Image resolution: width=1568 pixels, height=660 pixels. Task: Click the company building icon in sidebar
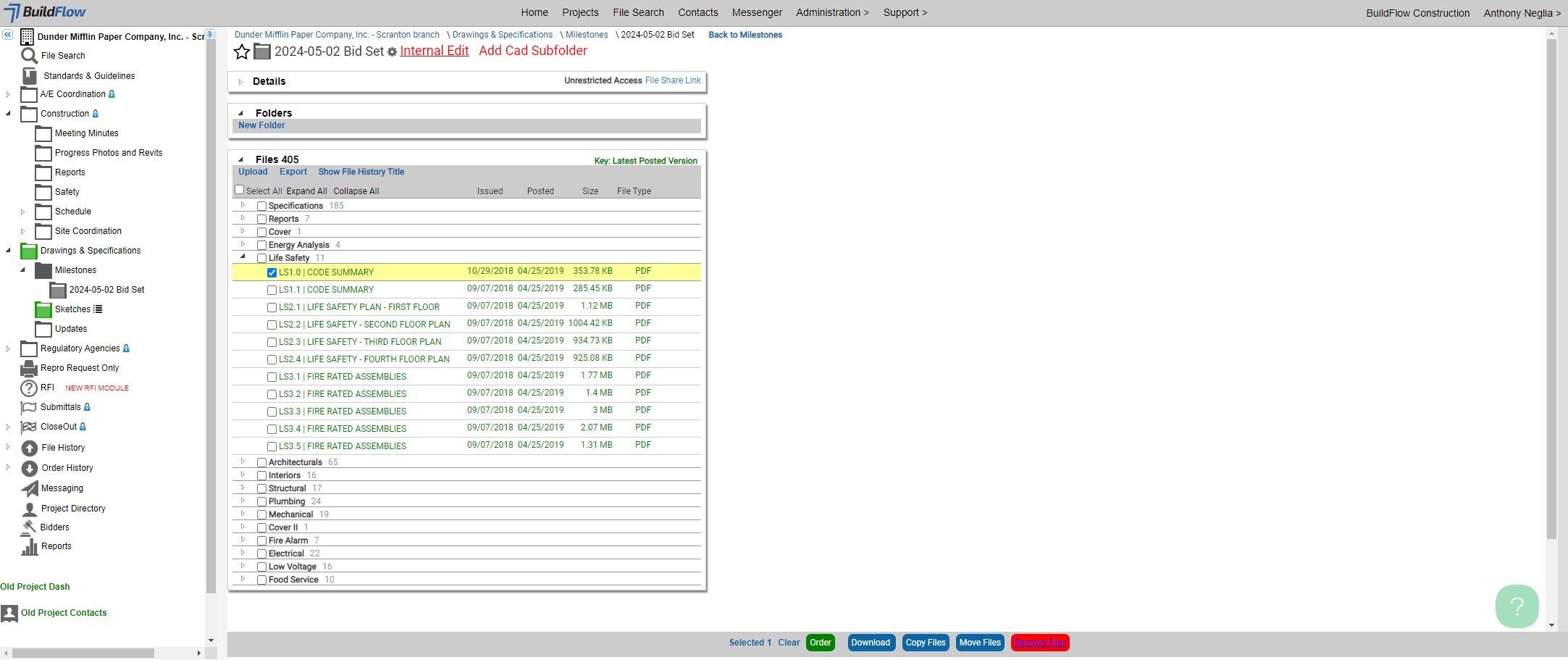tap(27, 36)
